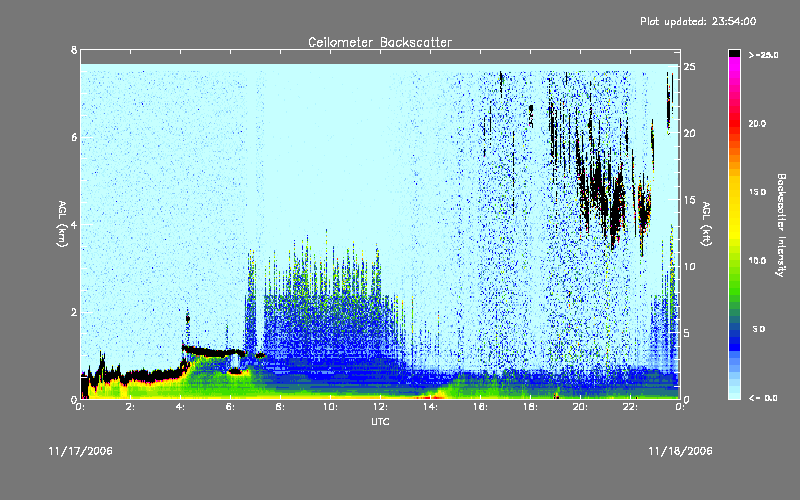Click the '4:' hour tick on UTC axis
This screenshot has width=800, height=500.
click(180, 407)
